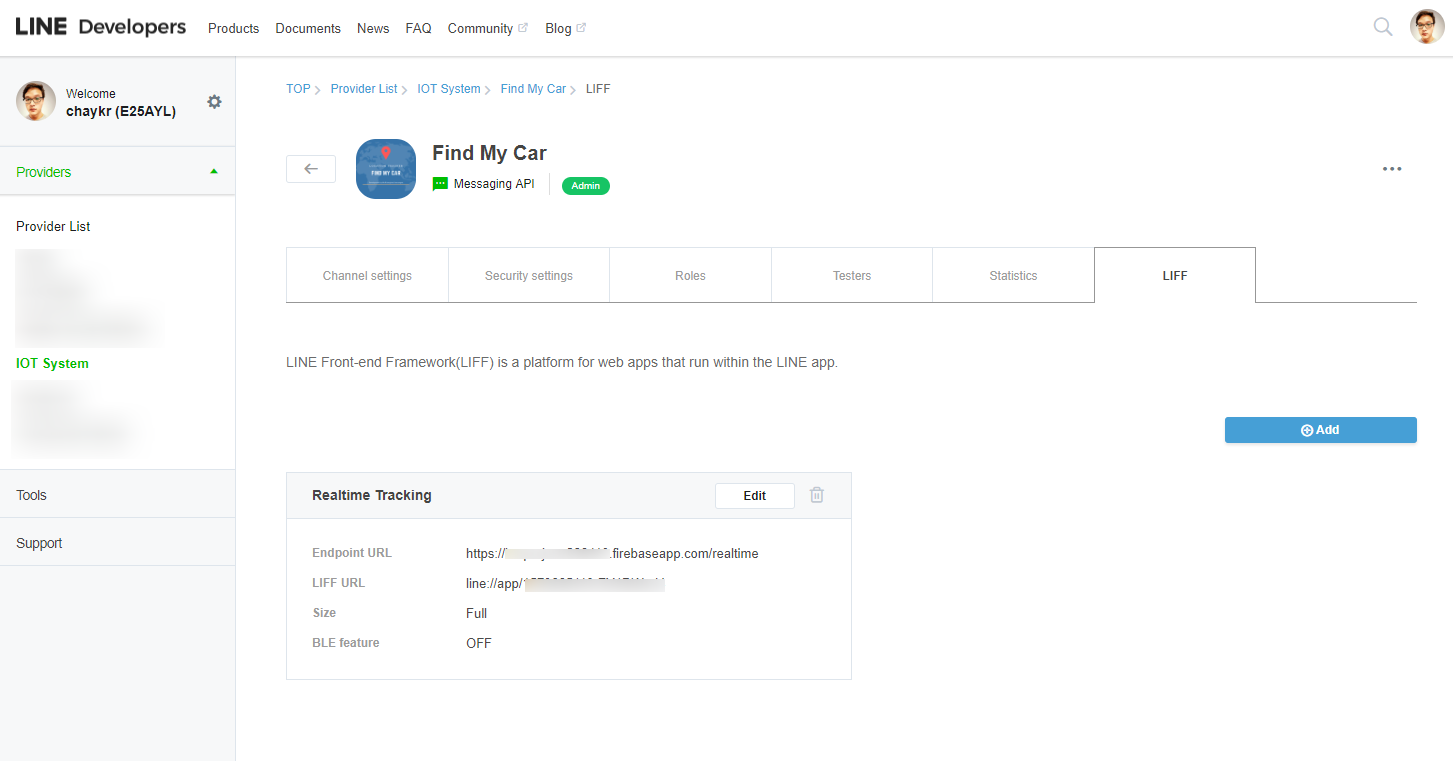
Task: Click the Provider List breadcrumb link
Action: pyautogui.click(x=364, y=89)
